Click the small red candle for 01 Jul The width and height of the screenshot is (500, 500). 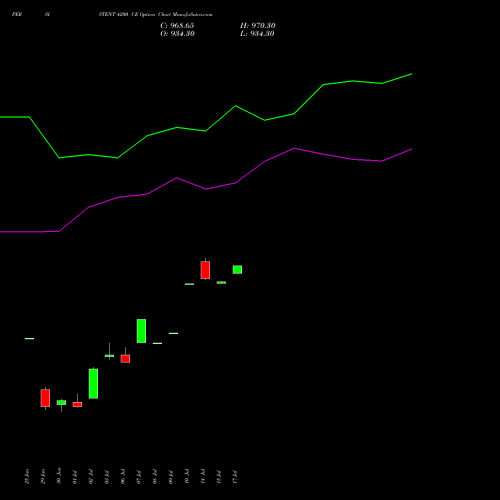(x=77, y=404)
